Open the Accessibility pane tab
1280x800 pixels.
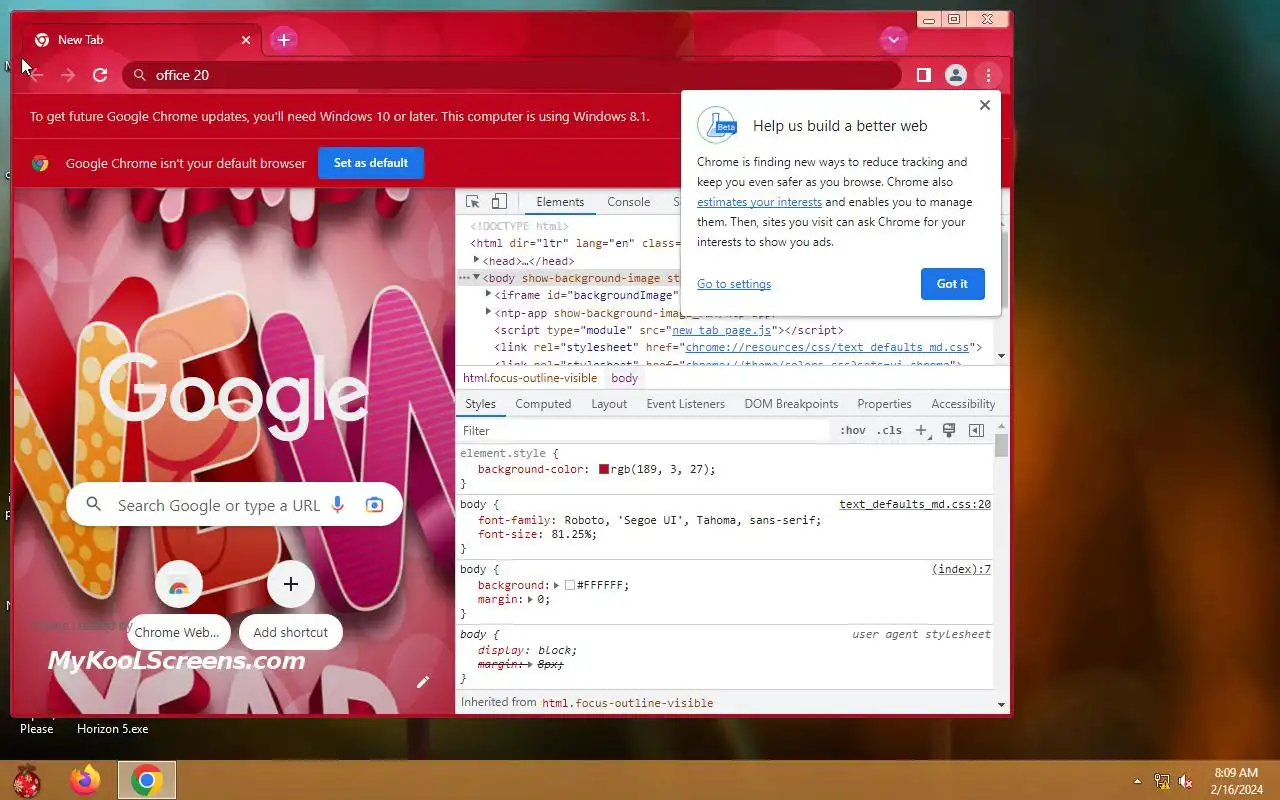coord(963,404)
